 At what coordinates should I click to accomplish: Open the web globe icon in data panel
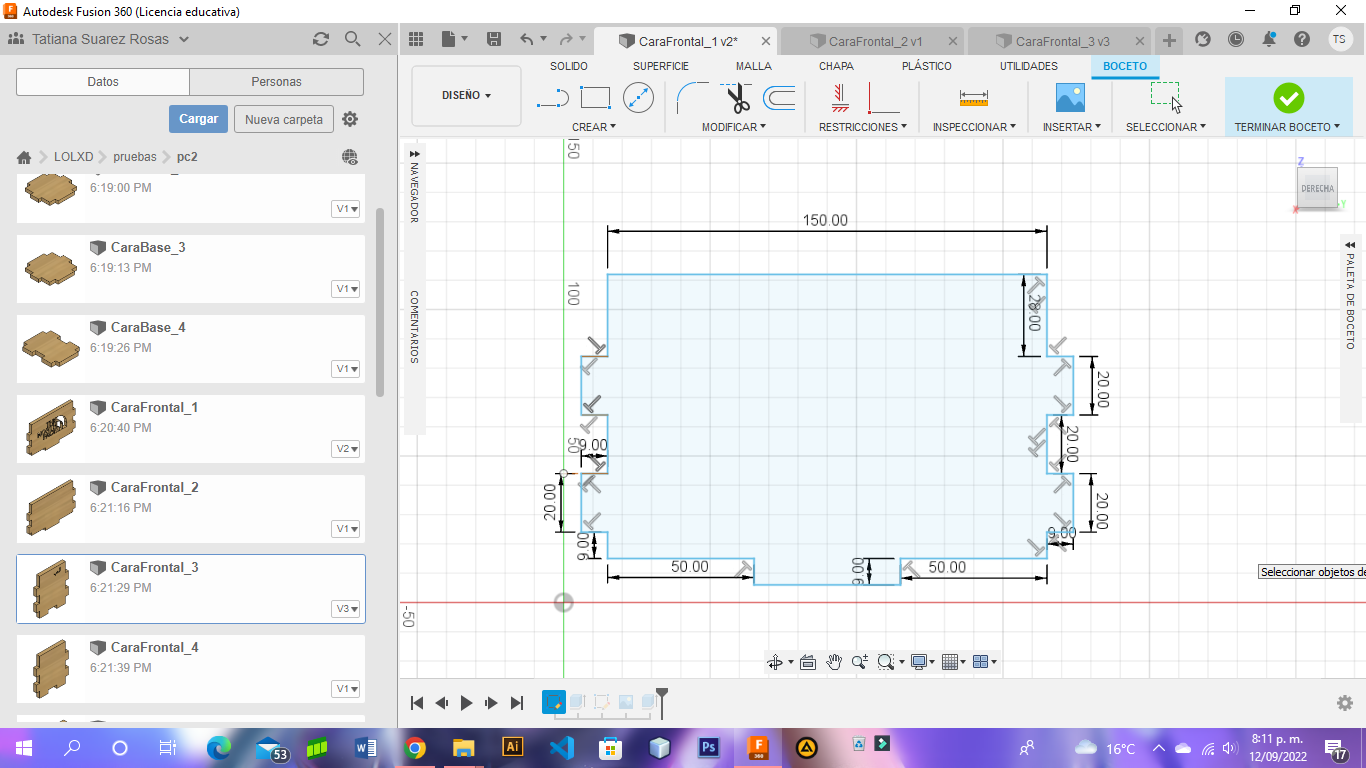pos(349,157)
